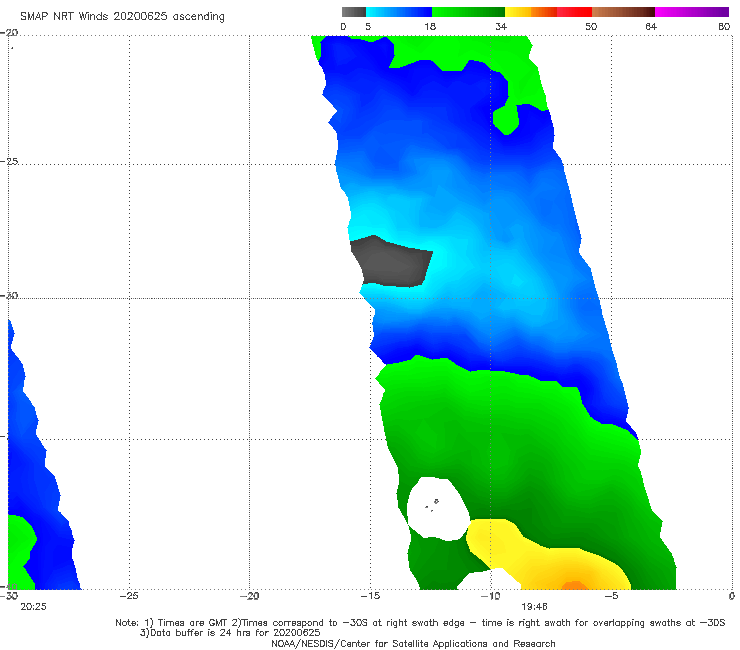Viewport: 740px width, 650px height.
Task: Click the yellow-orange segment of the color bar
Action: 531,12
